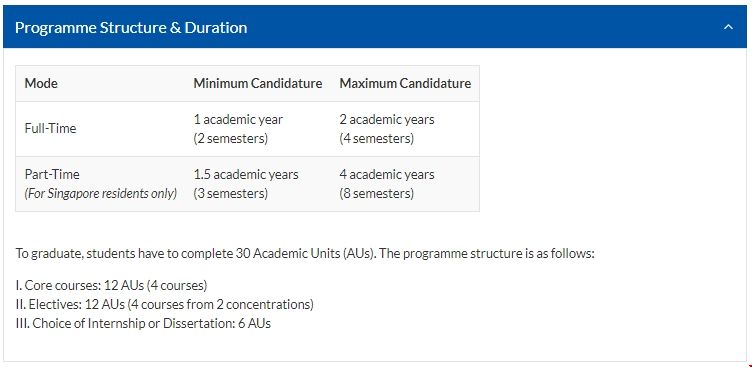Click the Core courses 12 AUs line

tap(111, 285)
